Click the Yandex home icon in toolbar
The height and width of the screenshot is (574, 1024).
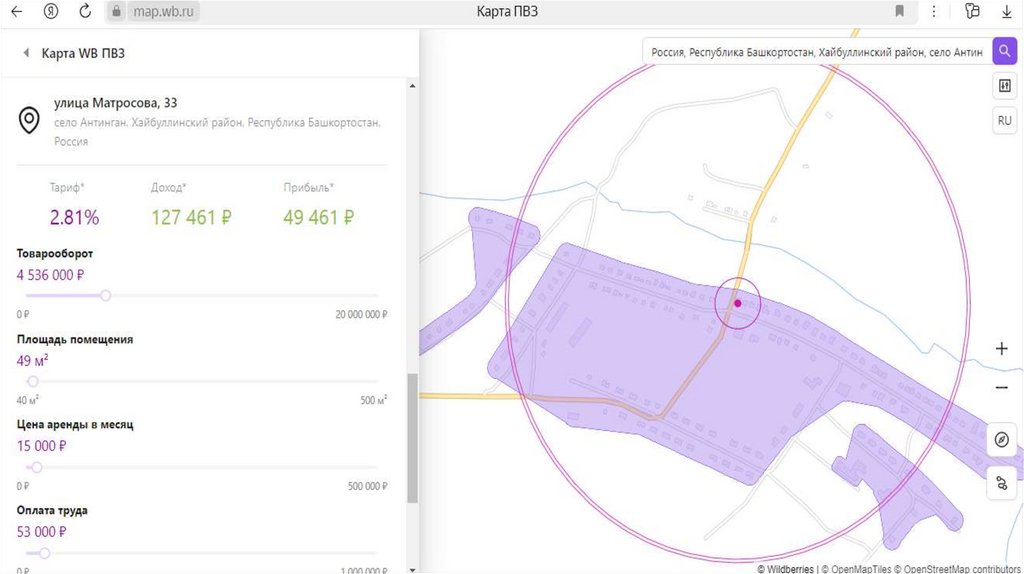(50, 11)
